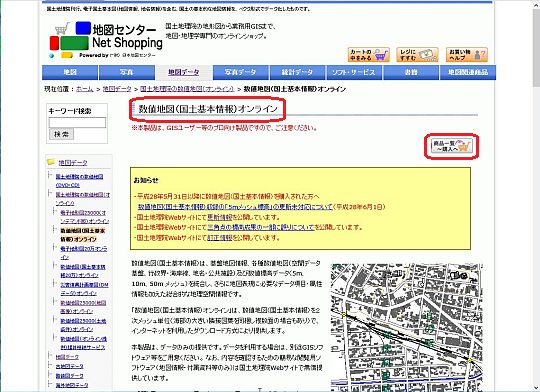This screenshot has width=540, height=392.
Task: Open the お買い物ヘルプ help button
Action: (x=467, y=54)
